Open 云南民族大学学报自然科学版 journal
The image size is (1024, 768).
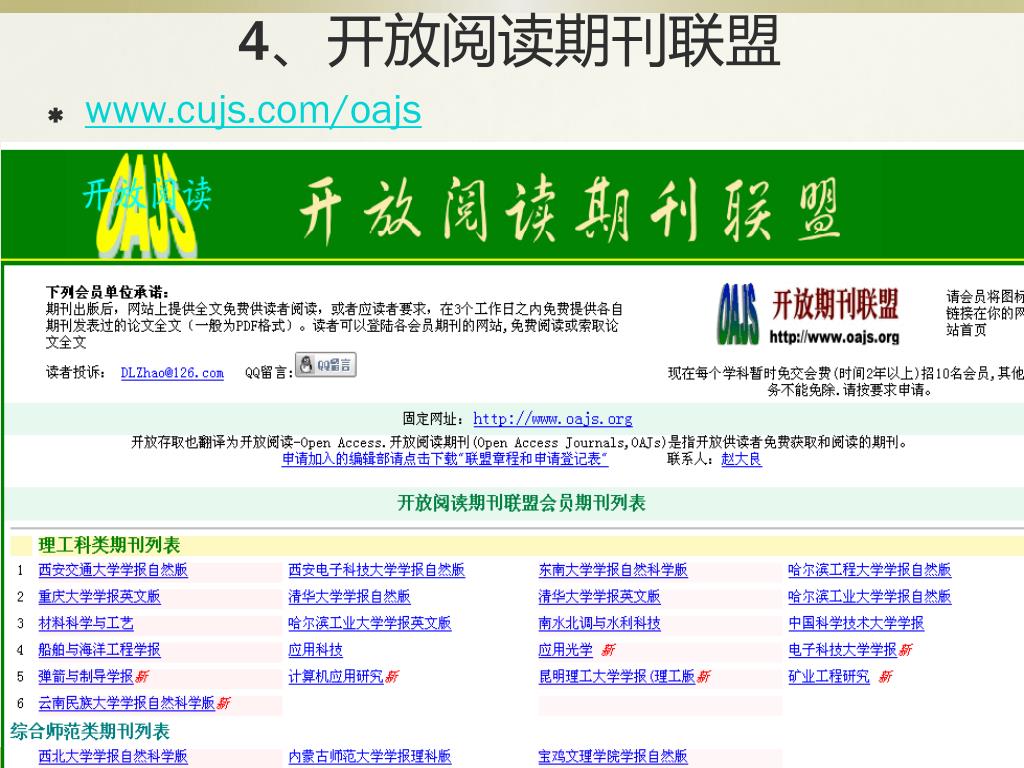127,703
